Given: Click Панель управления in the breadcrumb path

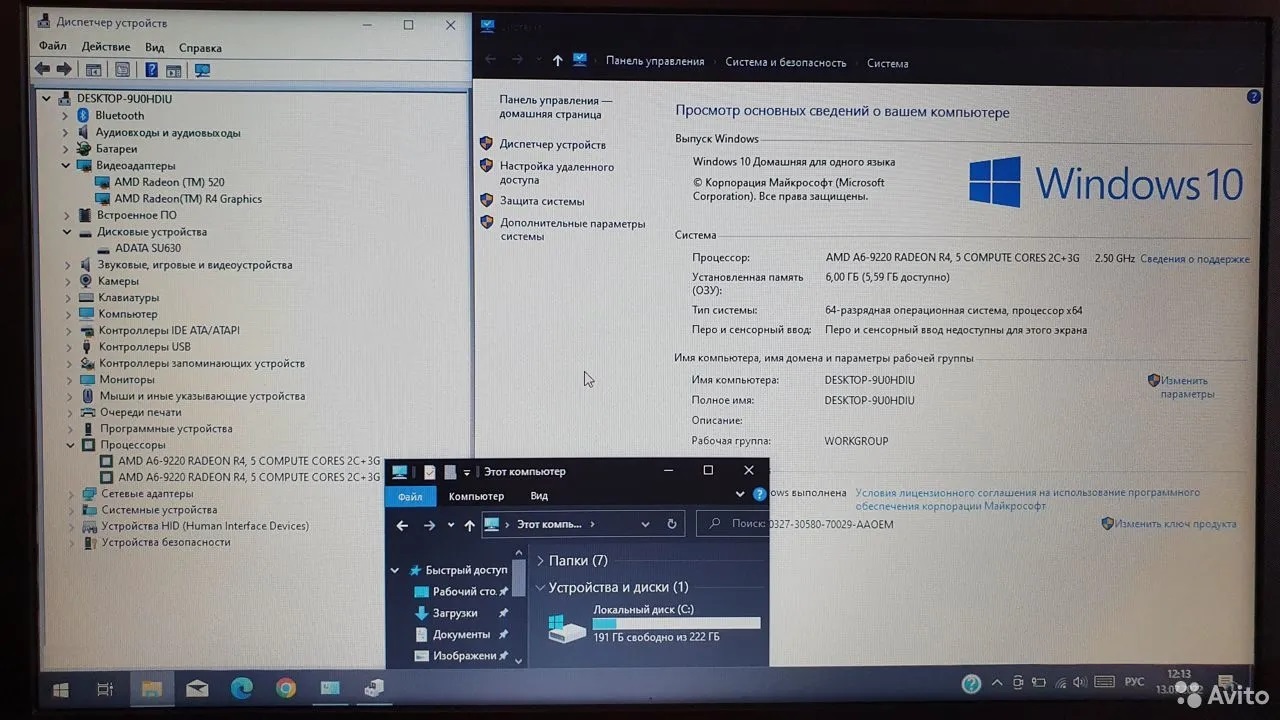Looking at the screenshot, I should [655, 61].
